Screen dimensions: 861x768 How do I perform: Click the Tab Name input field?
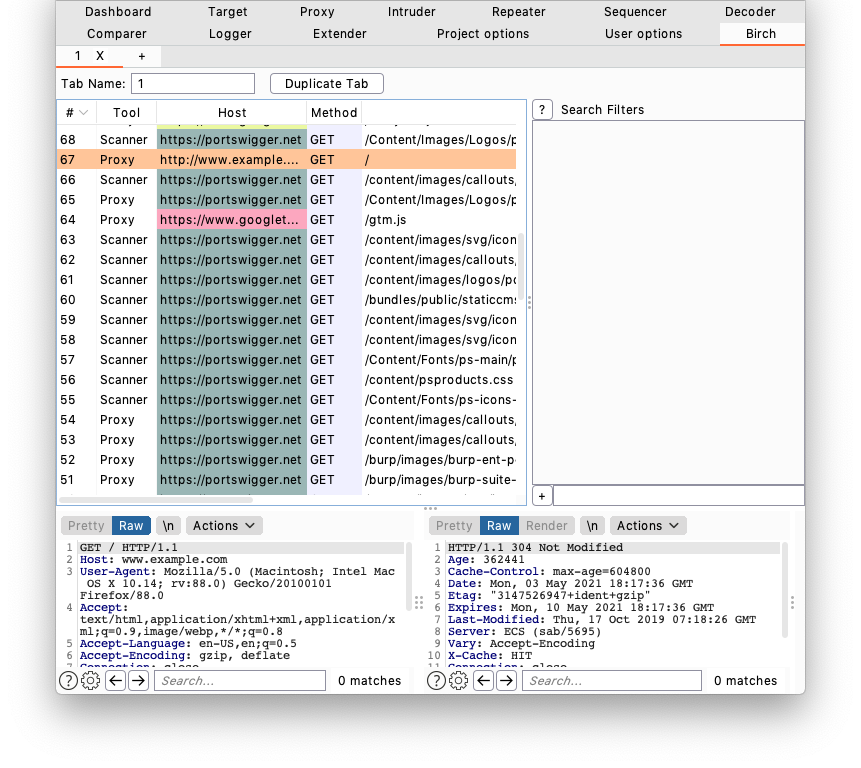pyautogui.click(x=193, y=83)
